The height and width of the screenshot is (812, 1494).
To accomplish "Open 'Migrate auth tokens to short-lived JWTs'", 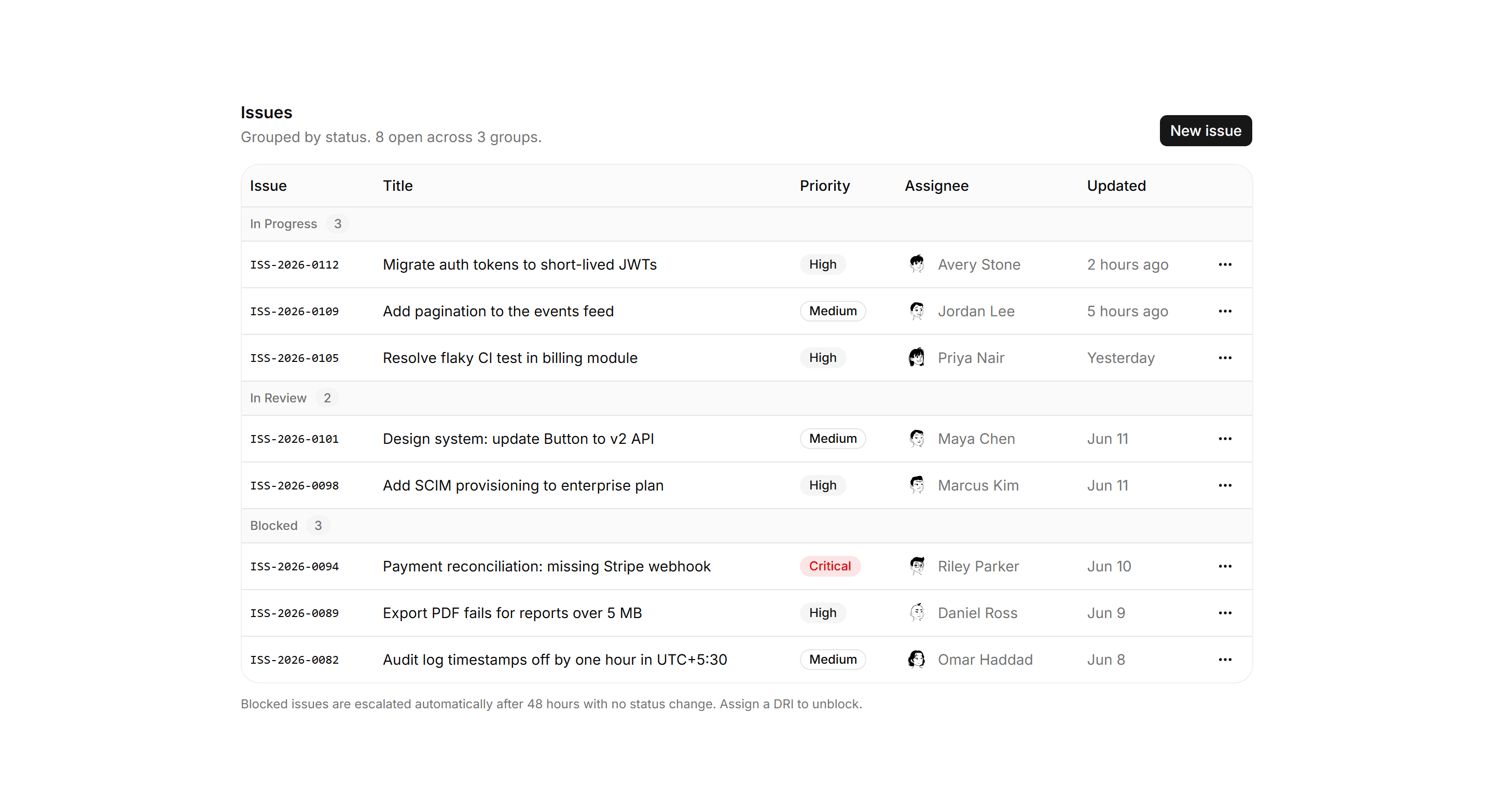I will click(520, 264).
